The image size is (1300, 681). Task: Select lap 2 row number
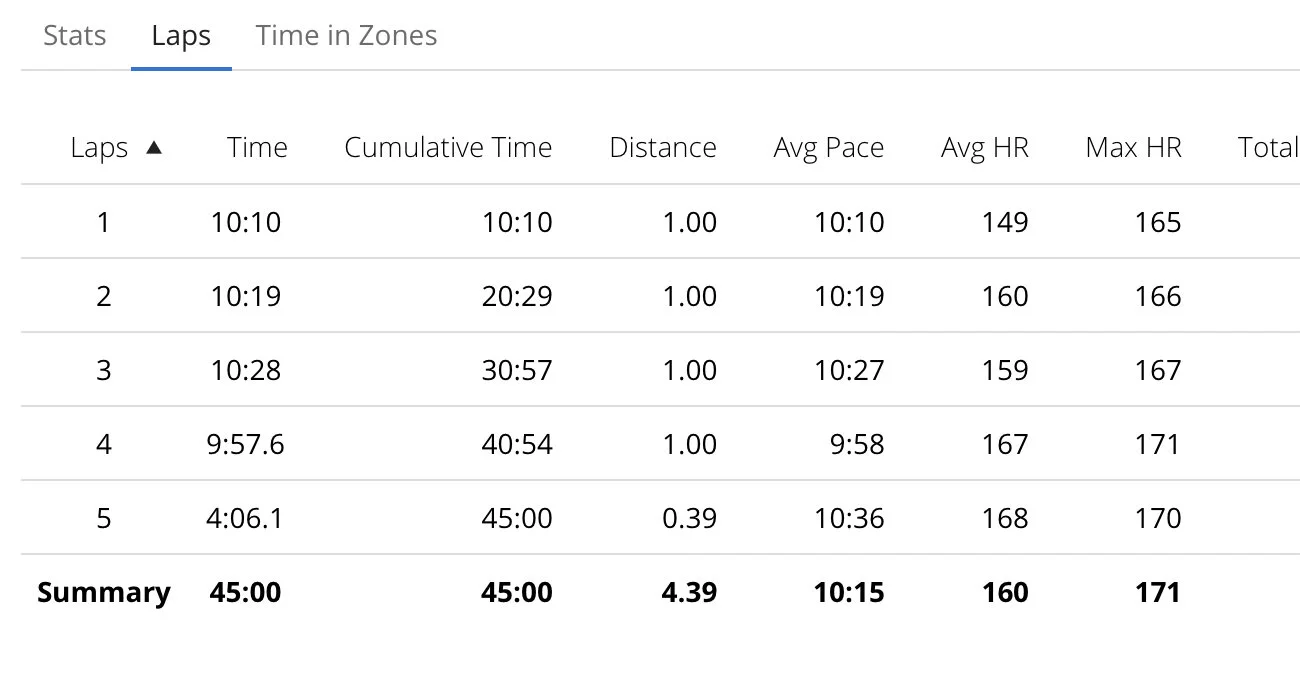[104, 296]
